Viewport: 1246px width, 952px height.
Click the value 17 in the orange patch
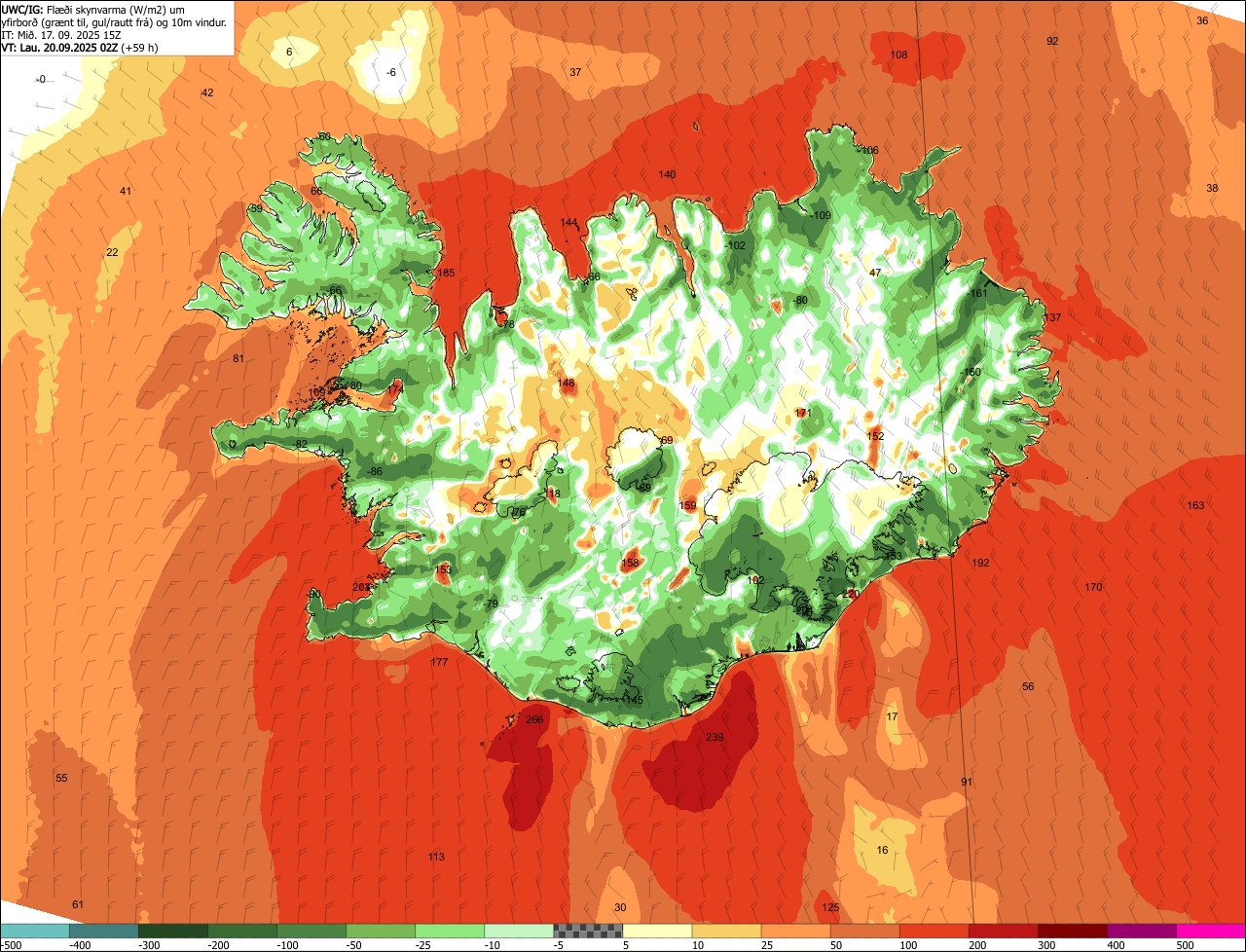[892, 716]
